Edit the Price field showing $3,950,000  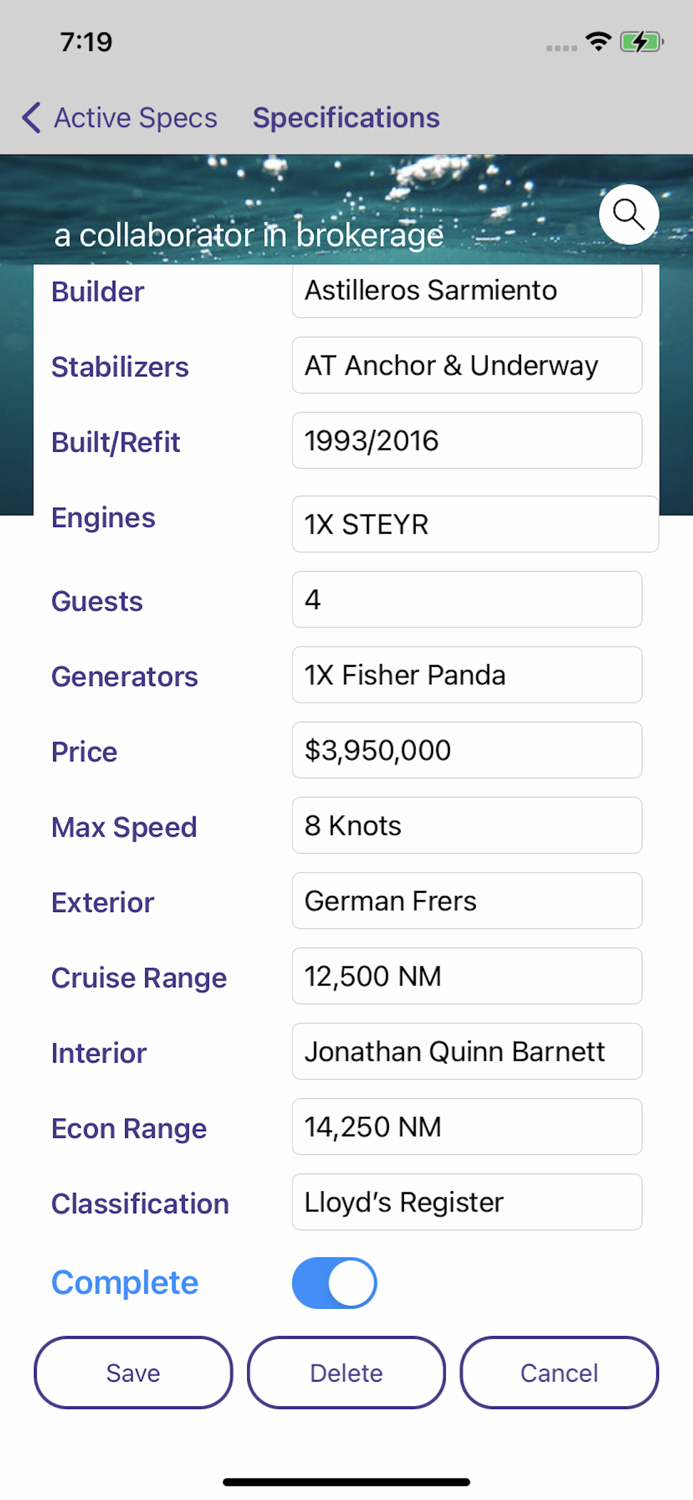[466, 750]
